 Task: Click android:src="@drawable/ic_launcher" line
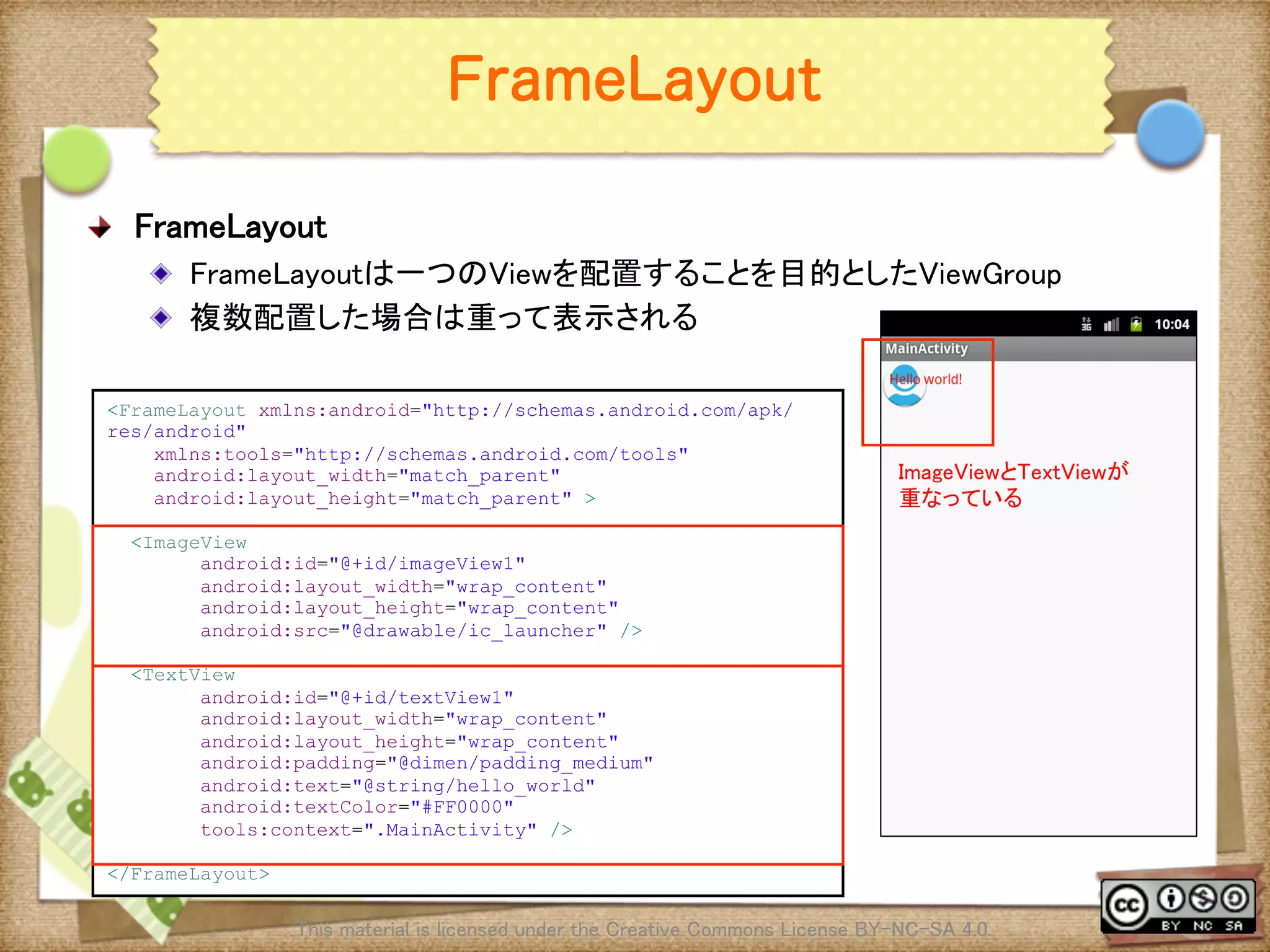click(421, 631)
